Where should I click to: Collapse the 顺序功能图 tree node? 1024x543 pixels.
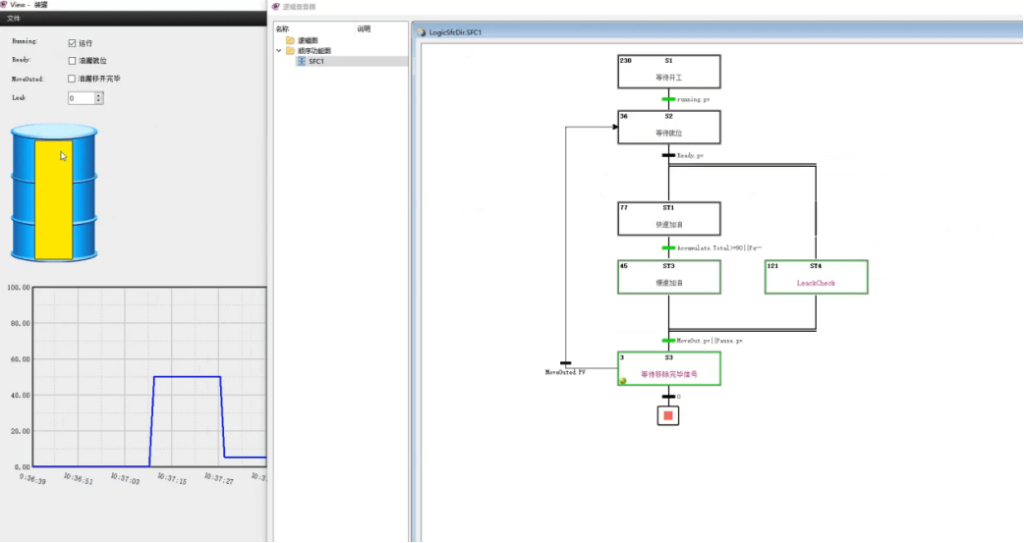click(x=278, y=50)
